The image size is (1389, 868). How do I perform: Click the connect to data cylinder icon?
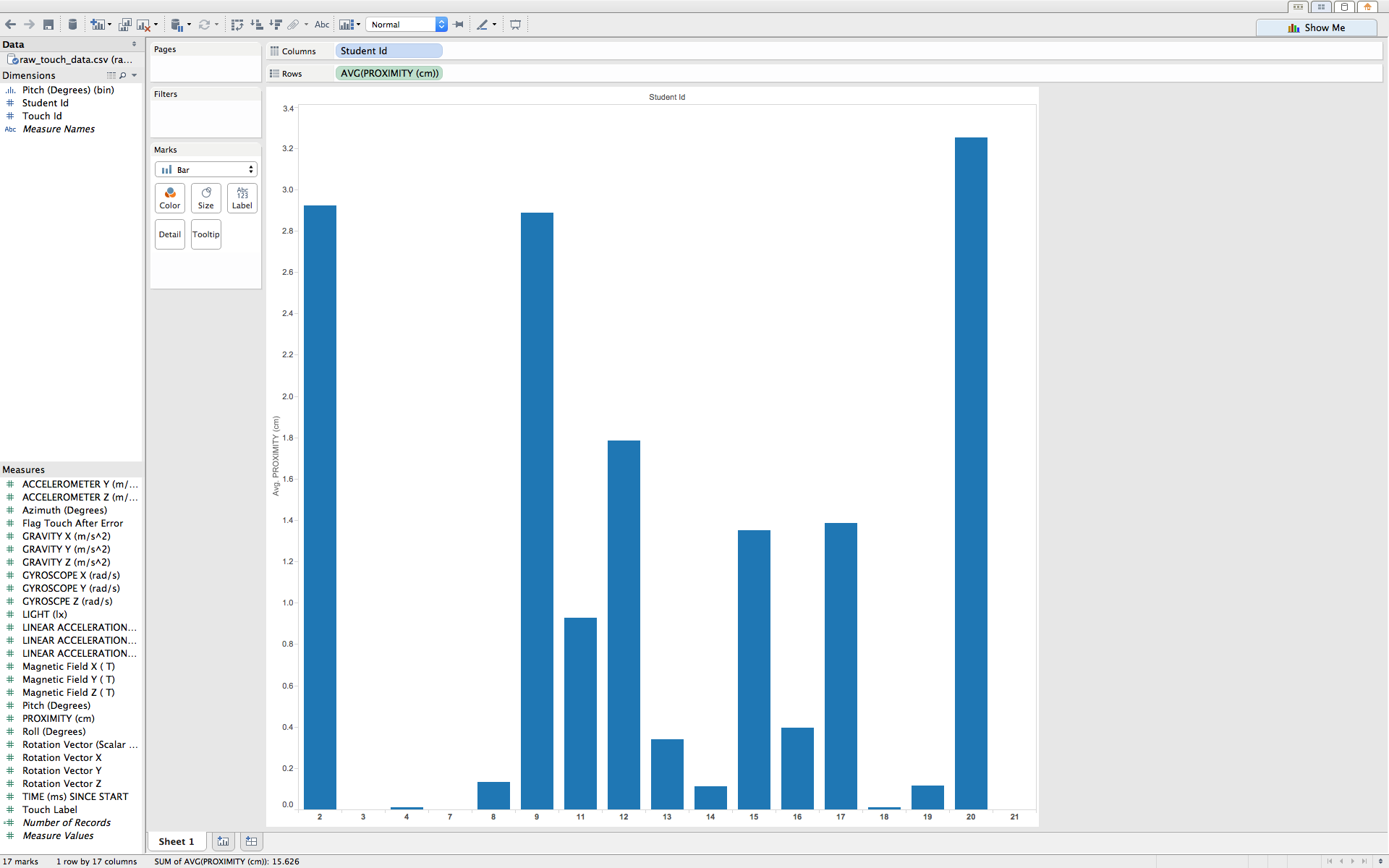click(72, 25)
